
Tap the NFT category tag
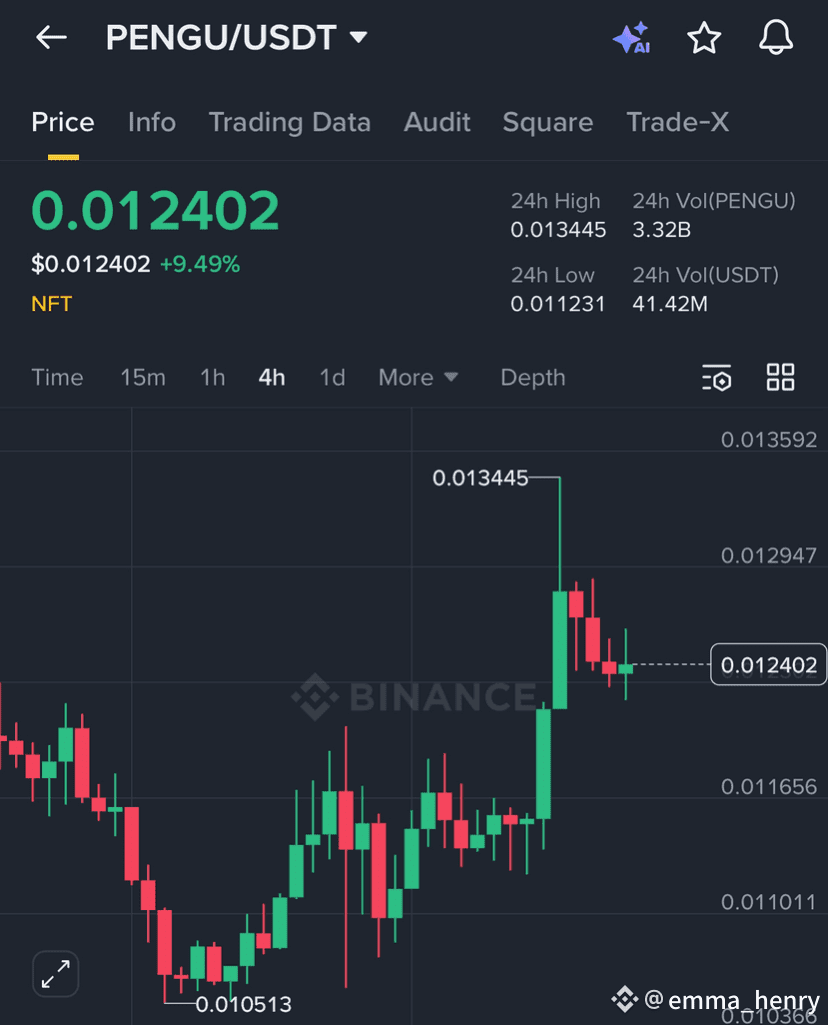coord(52,303)
